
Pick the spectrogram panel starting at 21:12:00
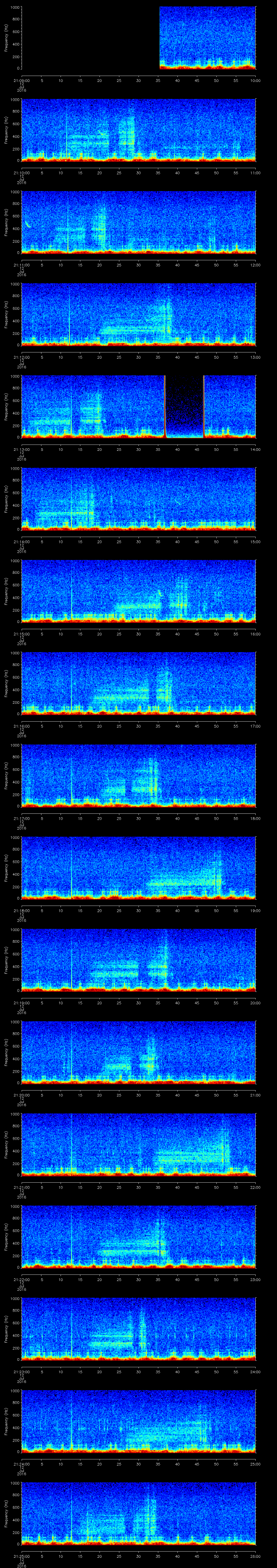pos(139,314)
